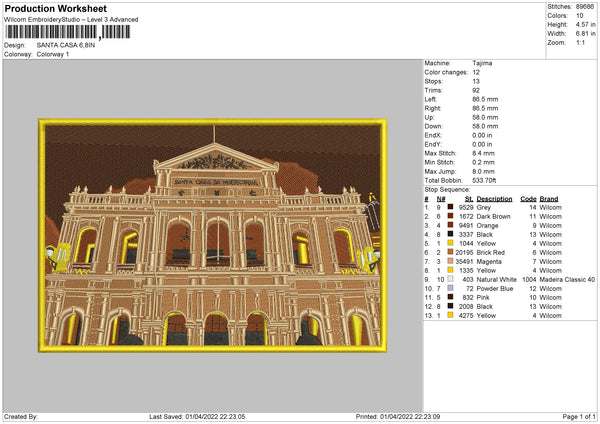
Task: Select the Yellow swatch with 1335 stitches
Action: [x=450, y=270]
